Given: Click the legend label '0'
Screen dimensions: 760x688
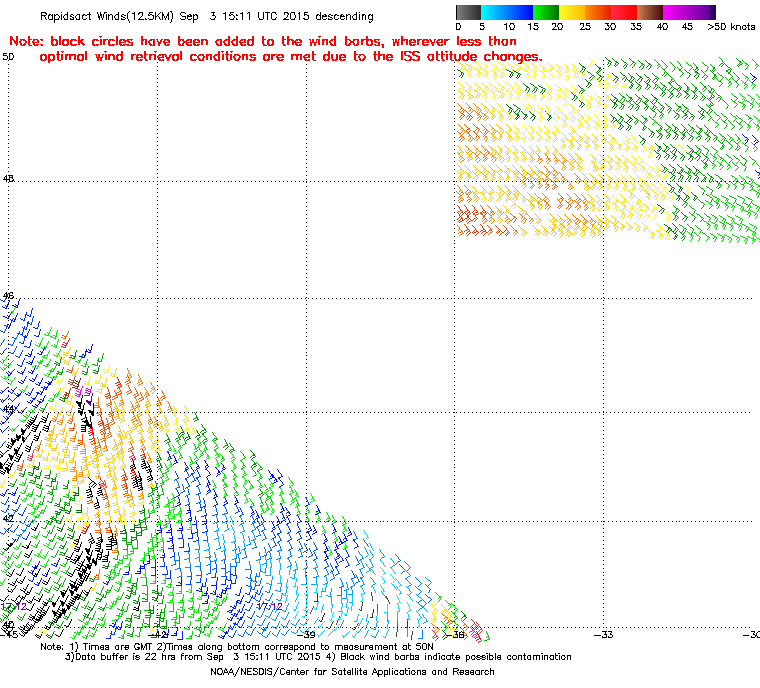Looking at the screenshot, I should (x=459, y=27).
